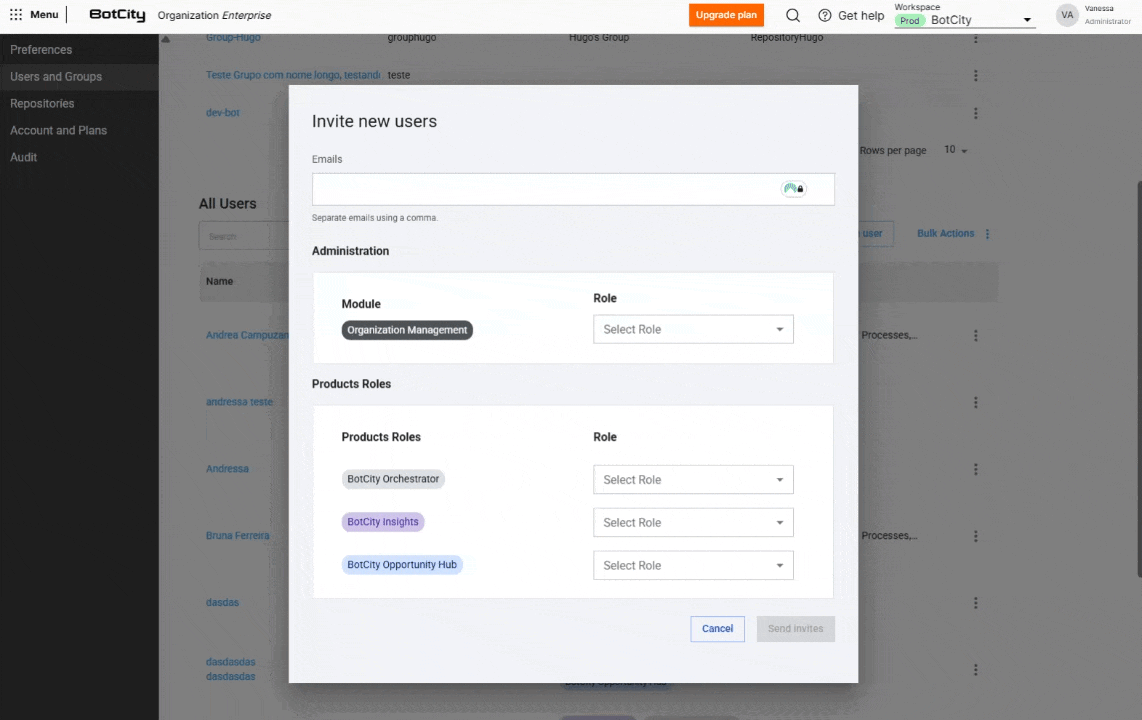Open the apps grid menu icon
Image resolution: width=1142 pixels, height=720 pixels.
[x=15, y=14]
